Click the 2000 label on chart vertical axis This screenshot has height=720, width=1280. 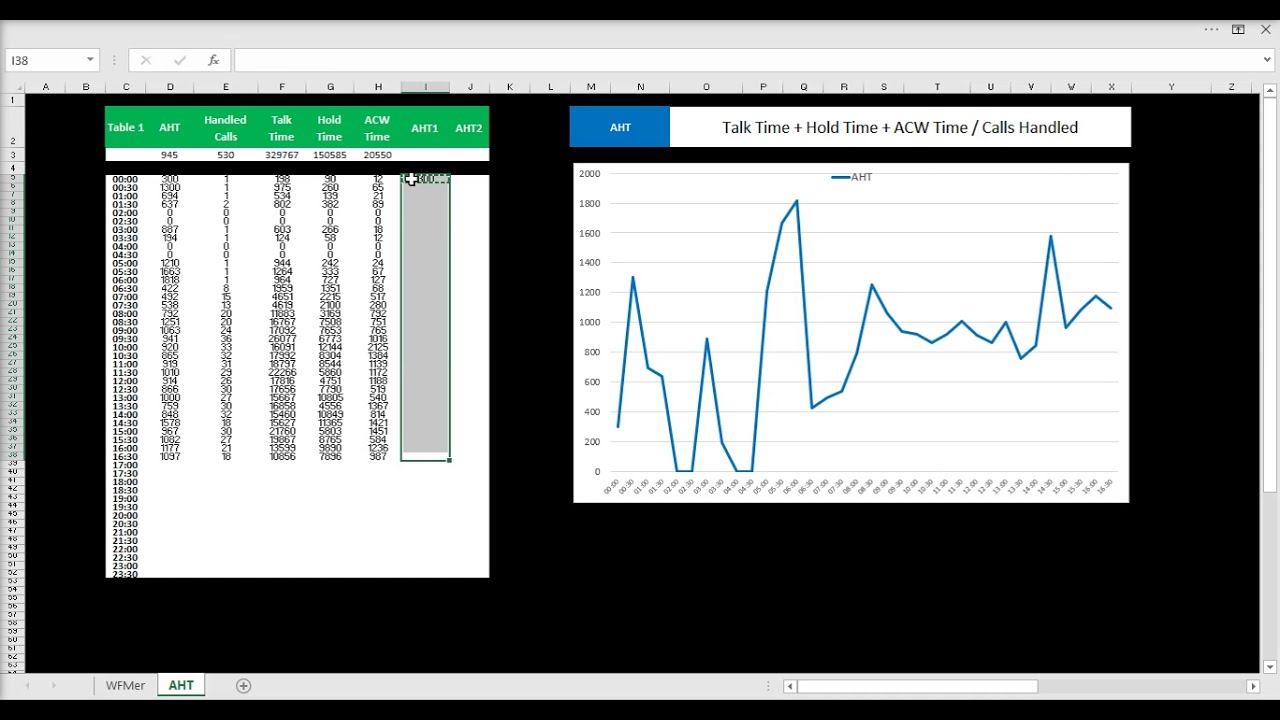(x=589, y=174)
